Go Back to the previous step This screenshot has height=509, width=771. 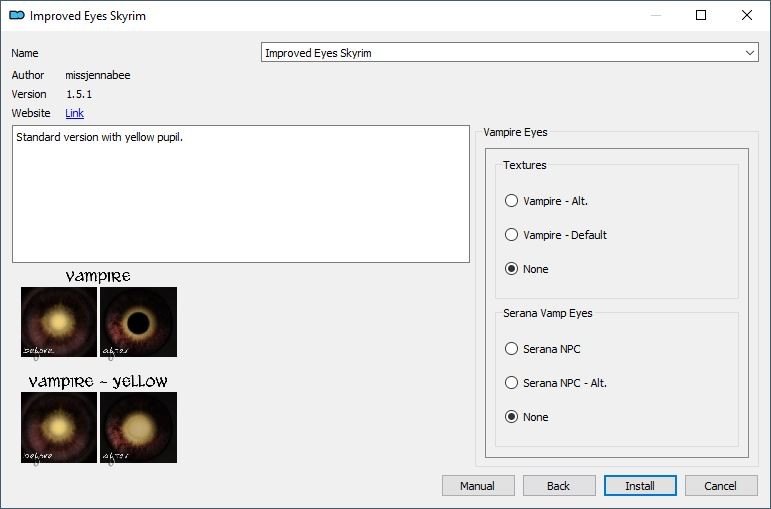point(559,485)
